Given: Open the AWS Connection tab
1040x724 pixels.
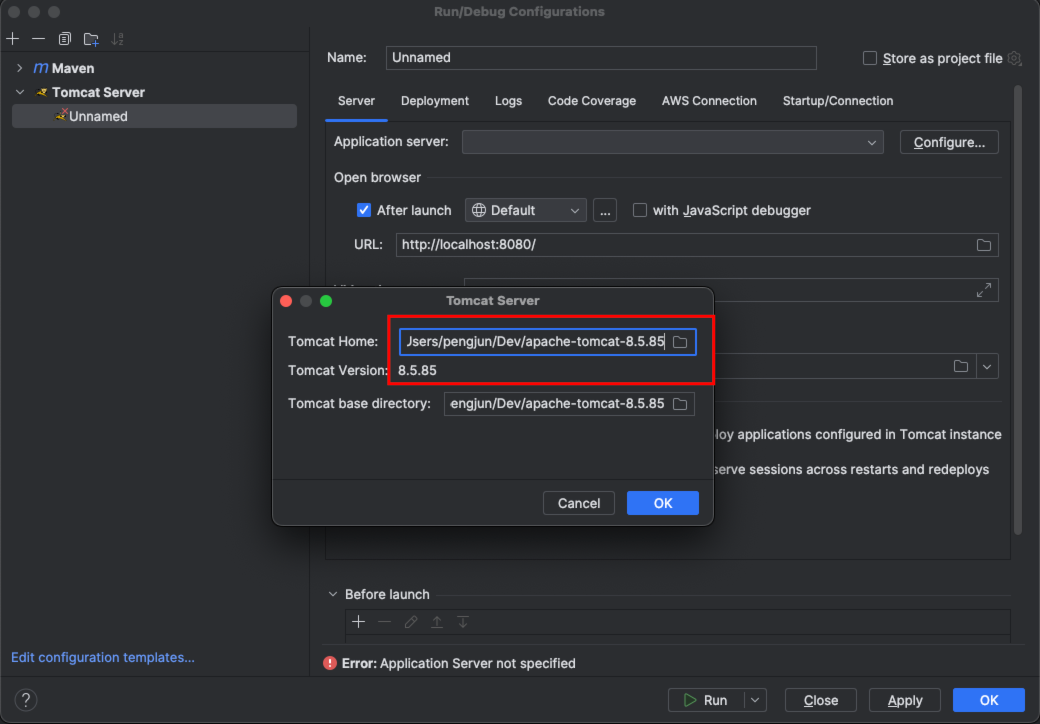Looking at the screenshot, I should tap(709, 101).
